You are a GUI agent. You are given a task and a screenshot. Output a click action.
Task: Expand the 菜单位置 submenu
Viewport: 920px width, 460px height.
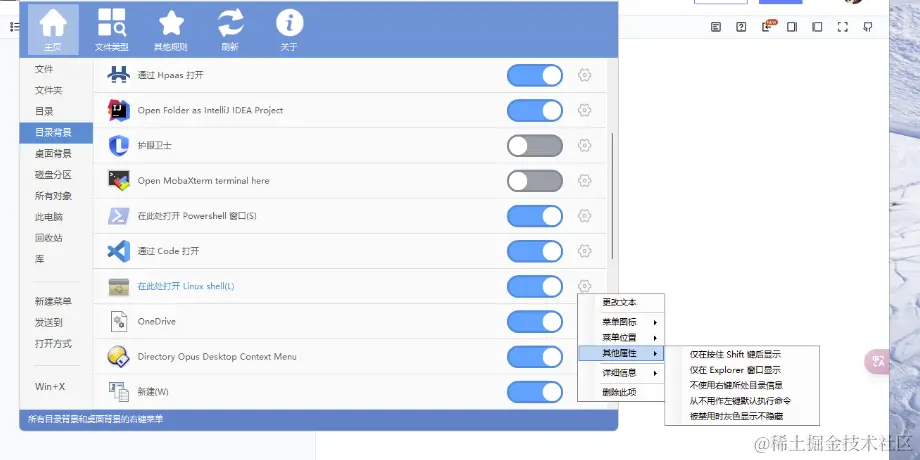click(621, 338)
